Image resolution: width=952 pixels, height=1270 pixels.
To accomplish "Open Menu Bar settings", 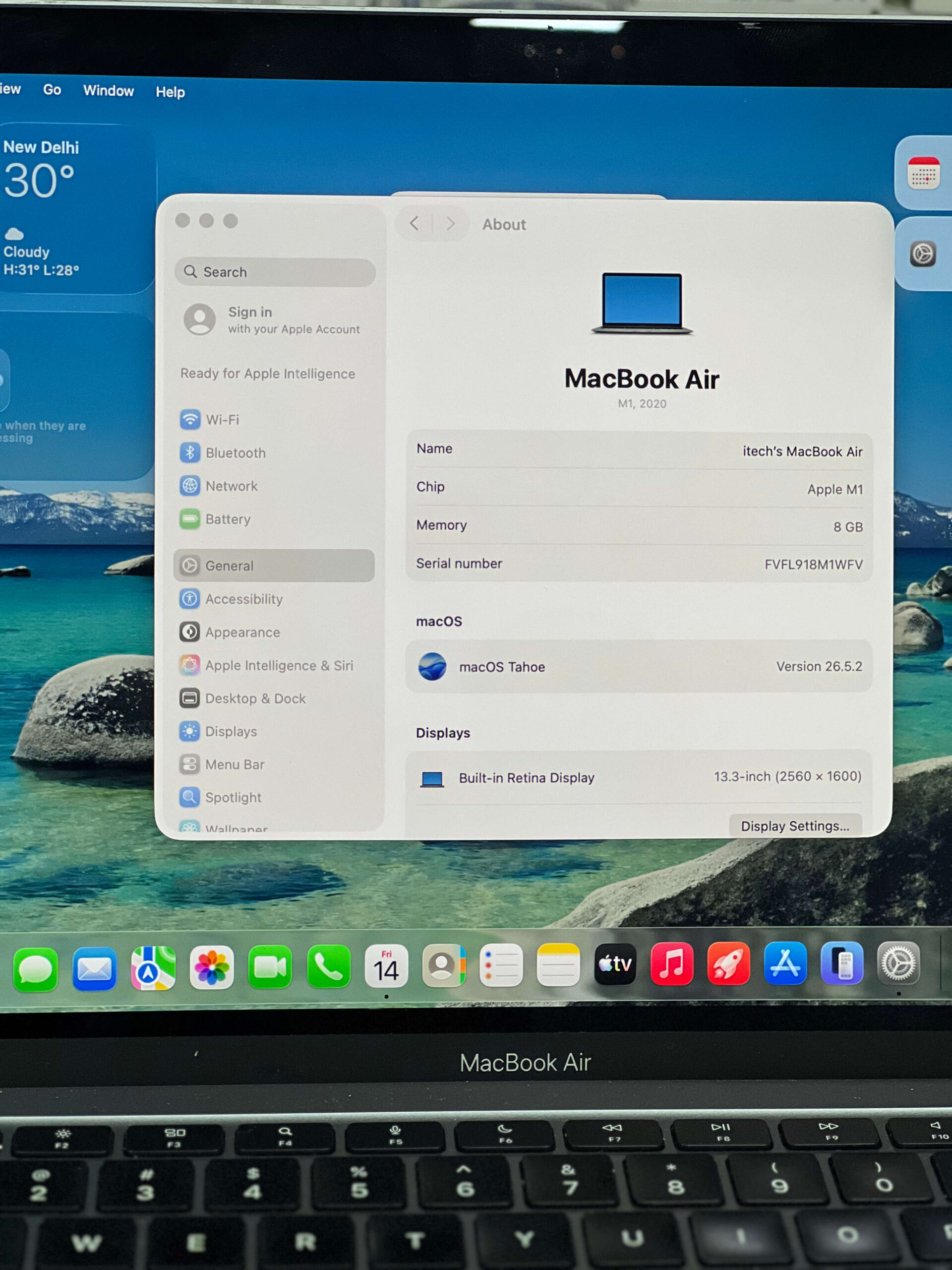I will pos(274,765).
